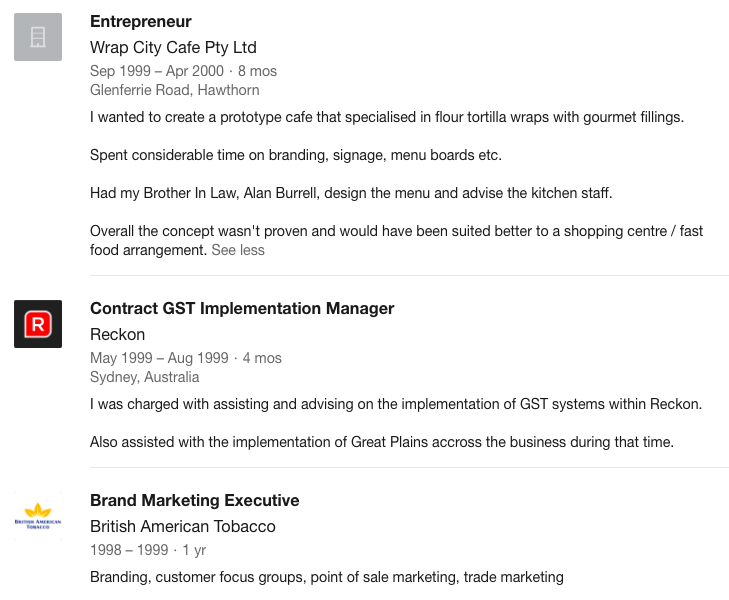Image resolution: width=729 pixels, height=600 pixels.
Task: Click the May 1999 – Aug 1999 duration line
Action: [x=186, y=358]
